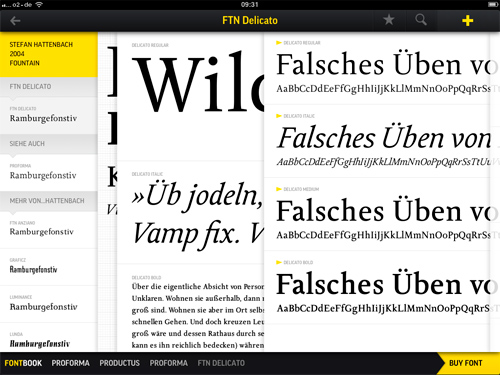500x375 pixels.
Task: Tap FTN Delicato title in header
Action: pyautogui.click(x=250, y=20)
